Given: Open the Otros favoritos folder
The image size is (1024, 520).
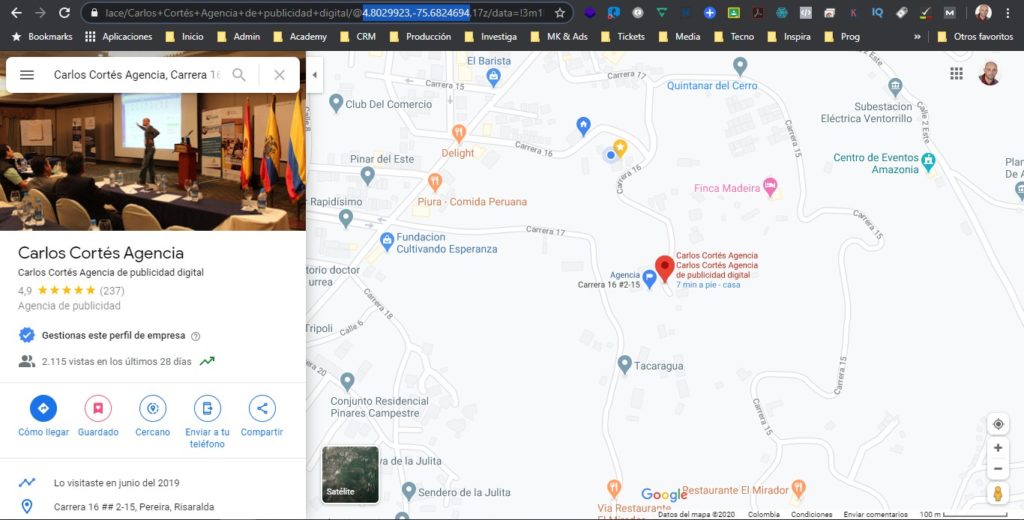Looking at the screenshot, I should 975,37.
